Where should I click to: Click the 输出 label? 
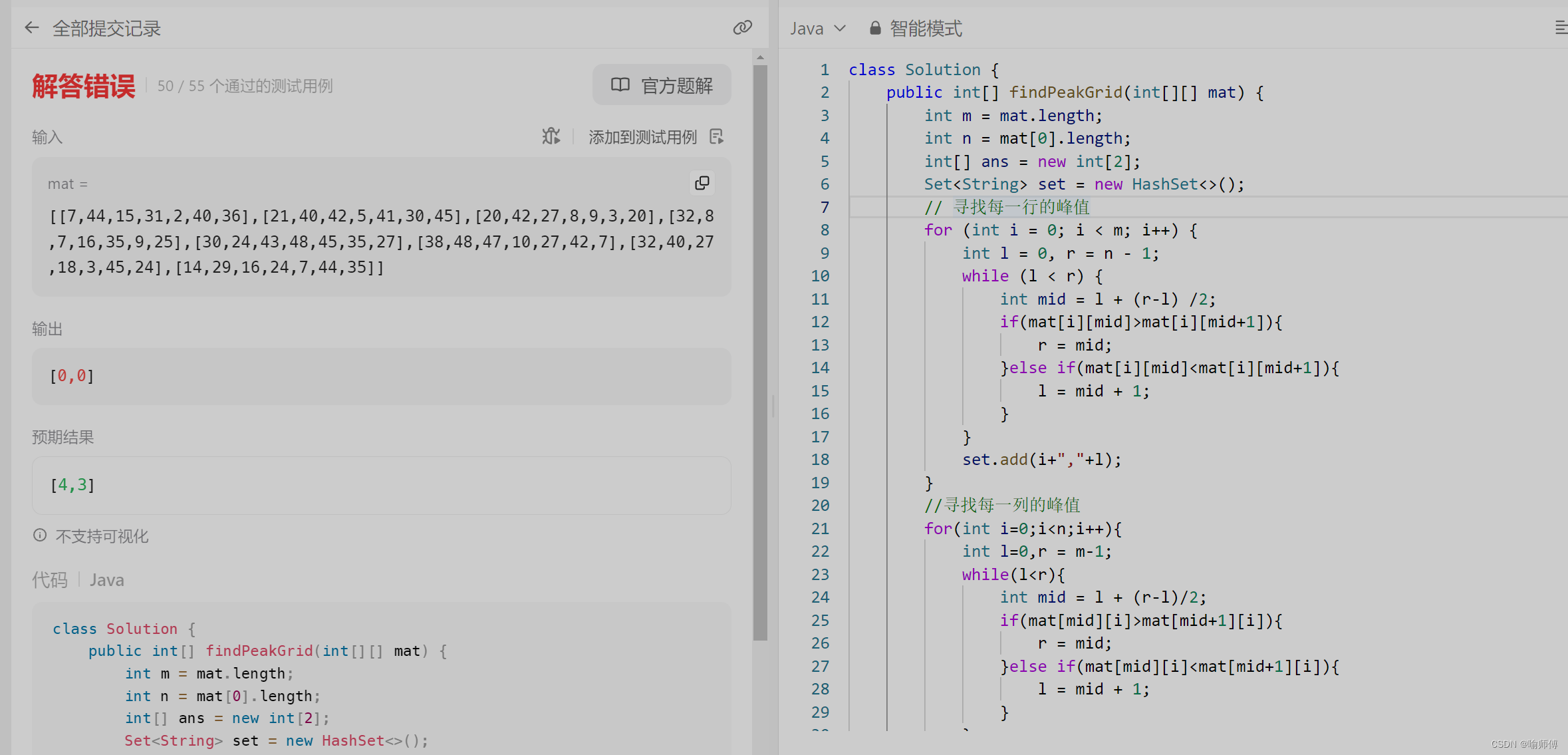pos(47,329)
